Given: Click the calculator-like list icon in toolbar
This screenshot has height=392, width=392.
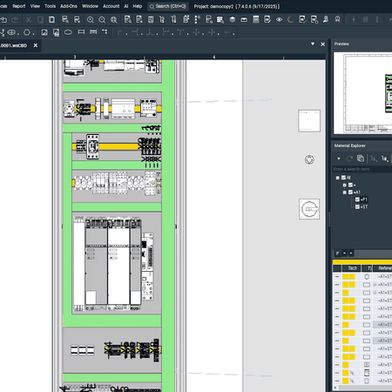Looking at the screenshot, I should pyautogui.click(x=256, y=20).
